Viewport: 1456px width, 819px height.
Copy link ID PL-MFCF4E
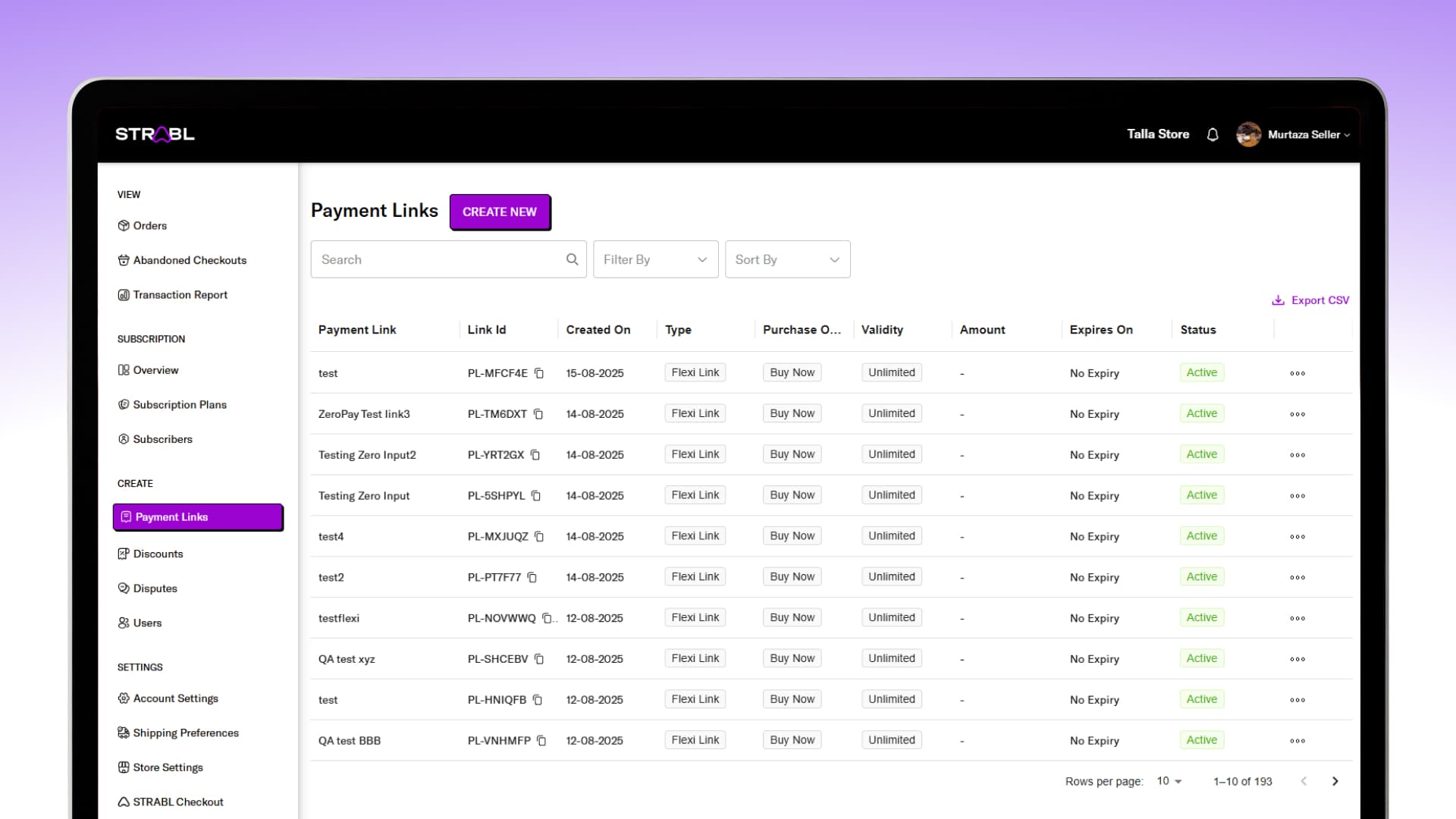coord(539,373)
